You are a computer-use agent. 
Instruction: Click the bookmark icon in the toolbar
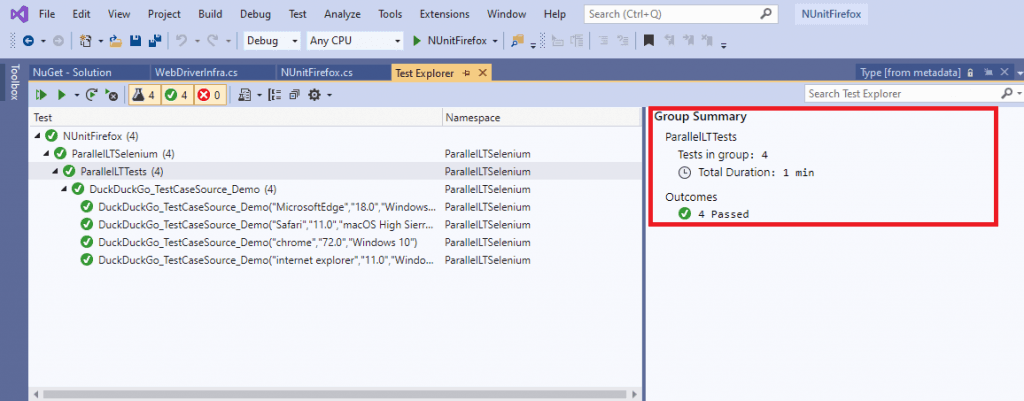click(648, 41)
